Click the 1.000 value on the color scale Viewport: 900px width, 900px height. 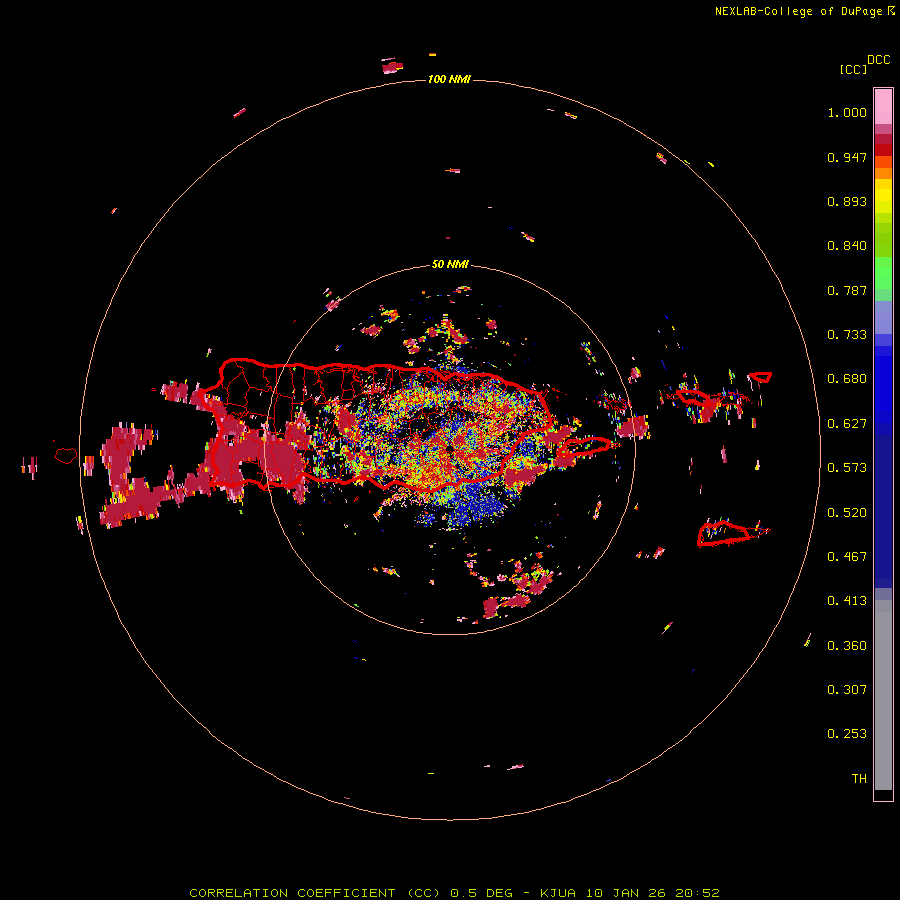coord(847,112)
